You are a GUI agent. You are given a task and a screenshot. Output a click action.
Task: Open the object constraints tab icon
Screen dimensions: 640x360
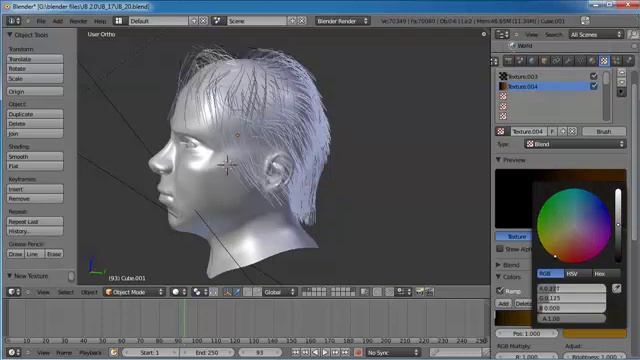pos(556,61)
